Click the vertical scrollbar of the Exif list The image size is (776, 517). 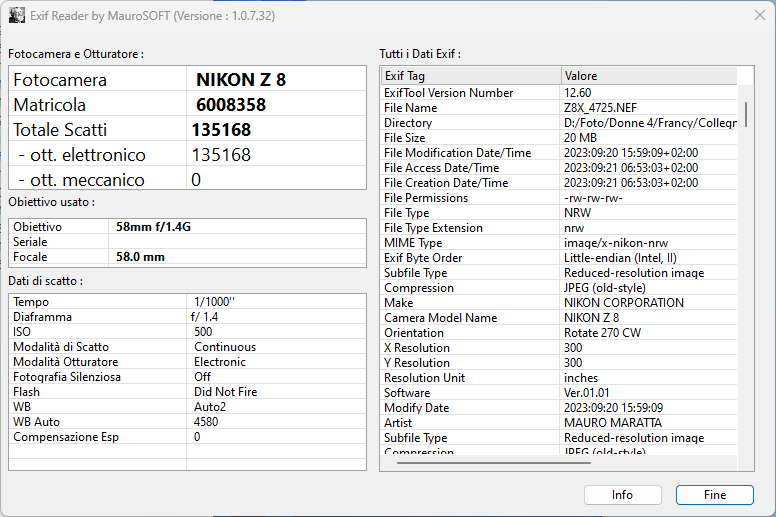coord(746,114)
